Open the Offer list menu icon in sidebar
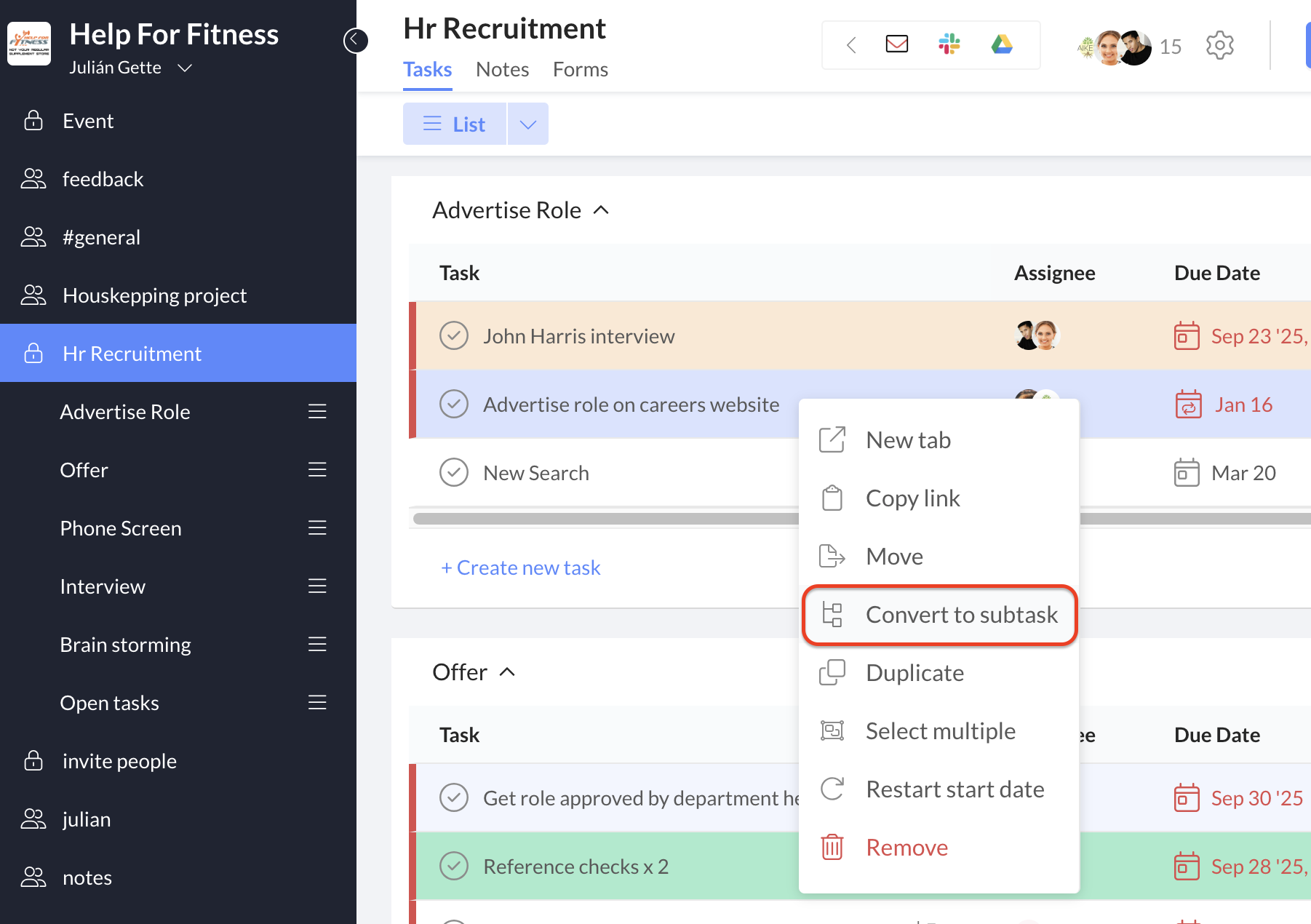Viewport: 1311px width, 924px height. click(317, 470)
